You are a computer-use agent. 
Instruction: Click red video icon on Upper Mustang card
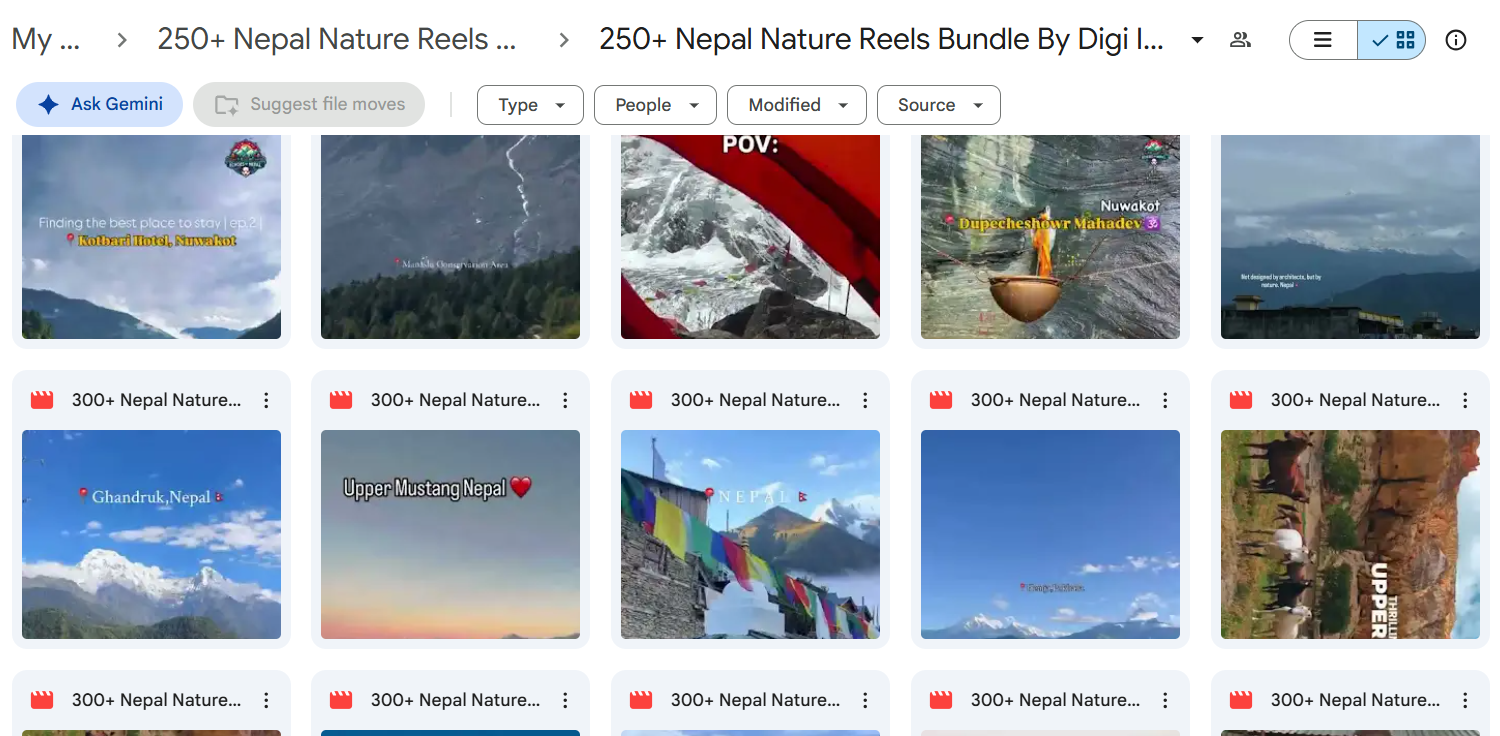coord(341,400)
